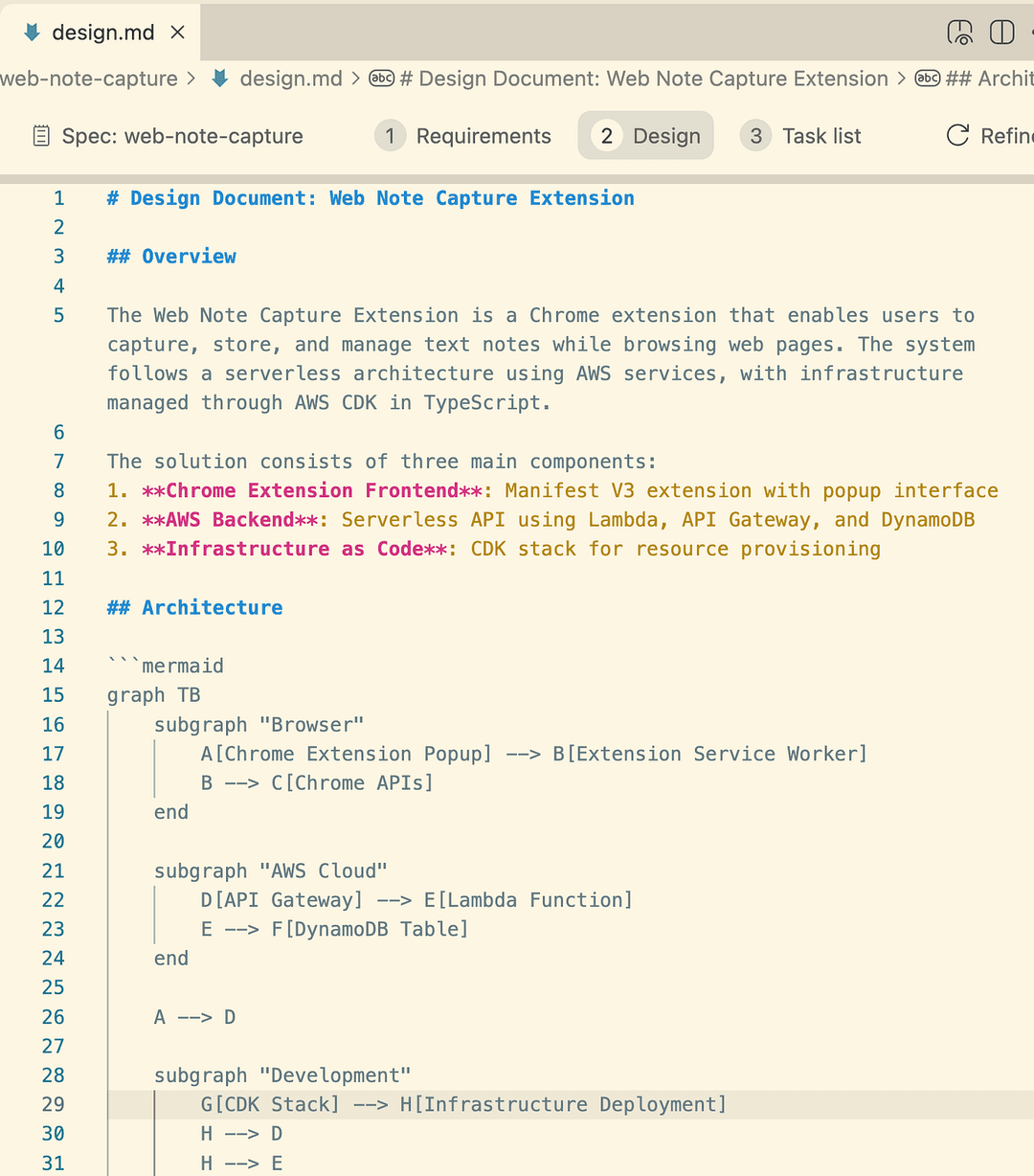Screen dimensions: 1034x1176
Task: Open design.md breadcrumb item
Action: click(291, 79)
